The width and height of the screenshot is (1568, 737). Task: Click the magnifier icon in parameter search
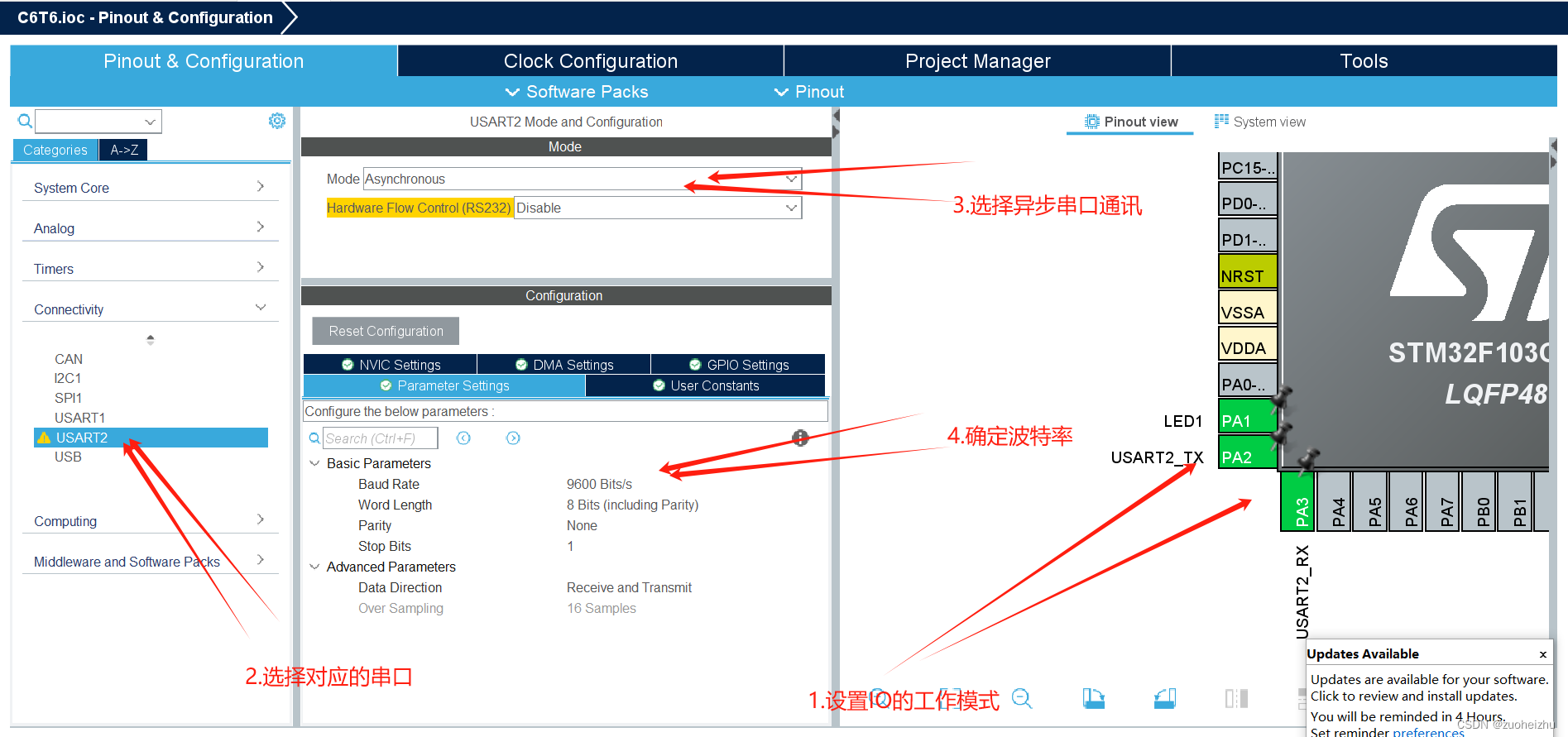tap(314, 438)
